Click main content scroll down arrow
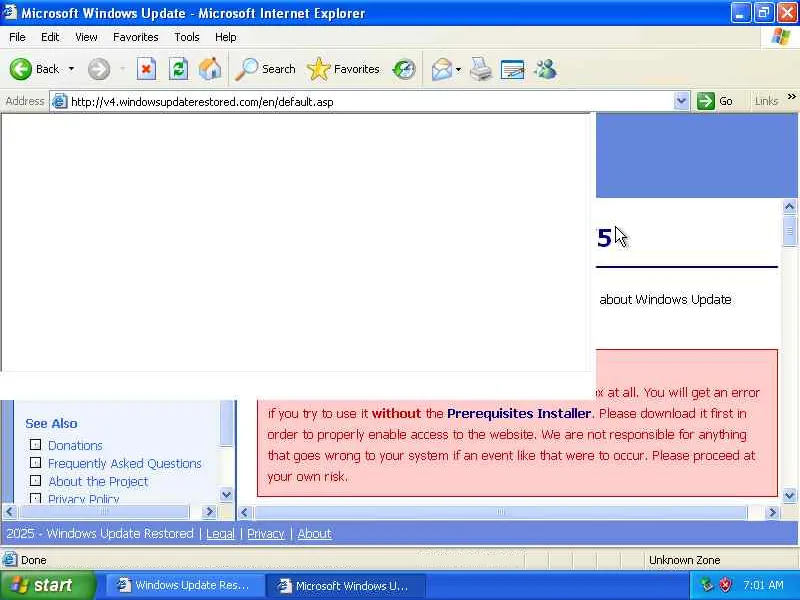 (789, 495)
